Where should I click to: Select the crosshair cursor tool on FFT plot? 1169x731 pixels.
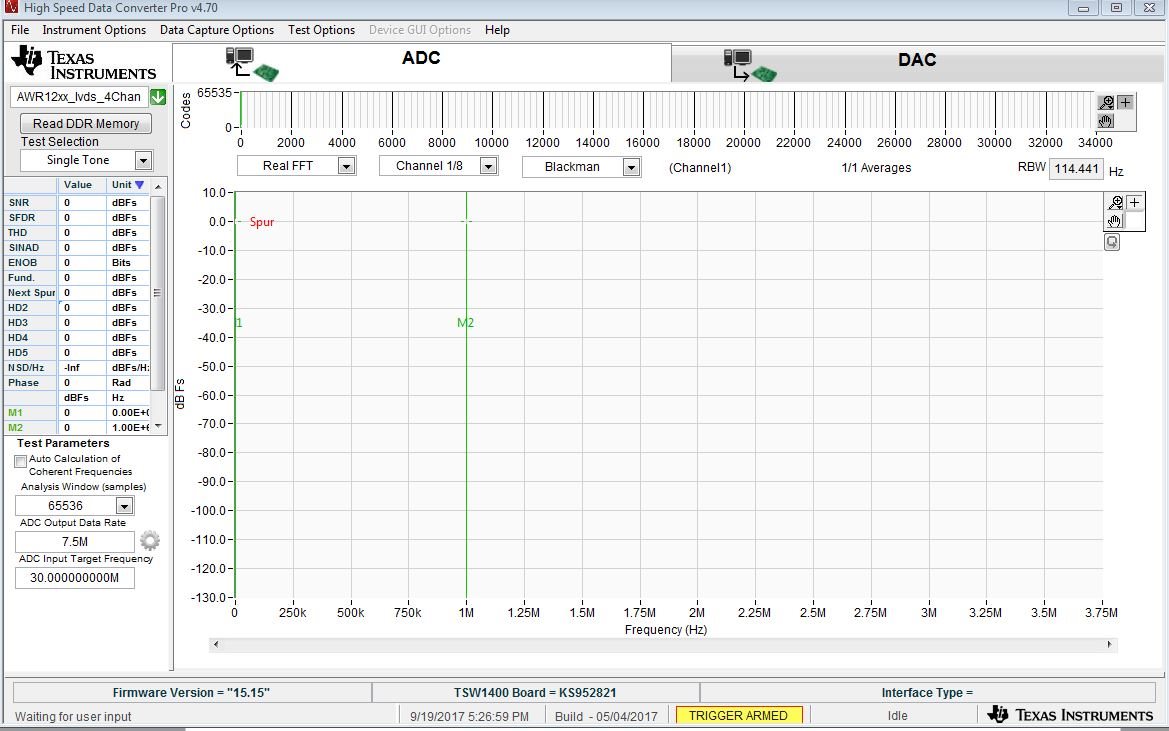(1135, 203)
